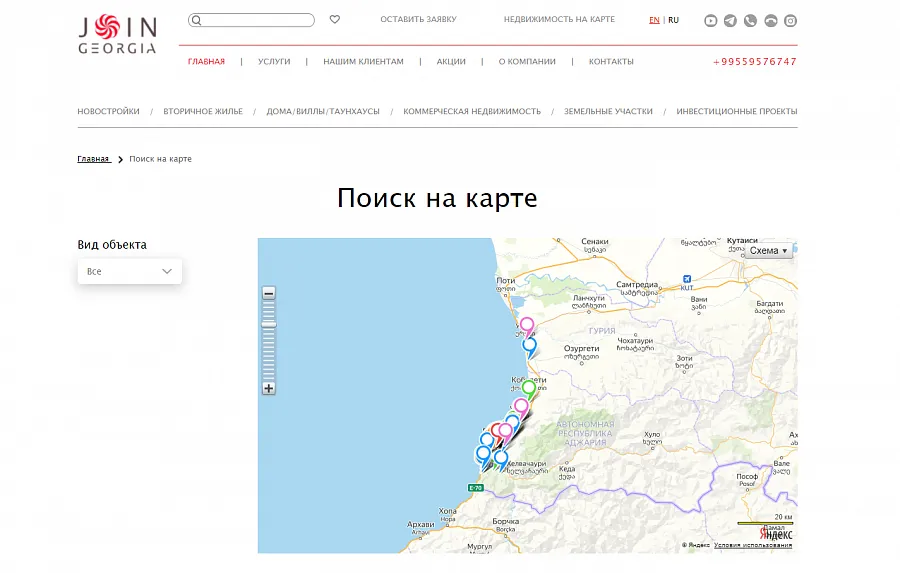Open the НАШИМ КЛИЕНТАМ menu item
The image size is (900, 573).
[x=363, y=61]
